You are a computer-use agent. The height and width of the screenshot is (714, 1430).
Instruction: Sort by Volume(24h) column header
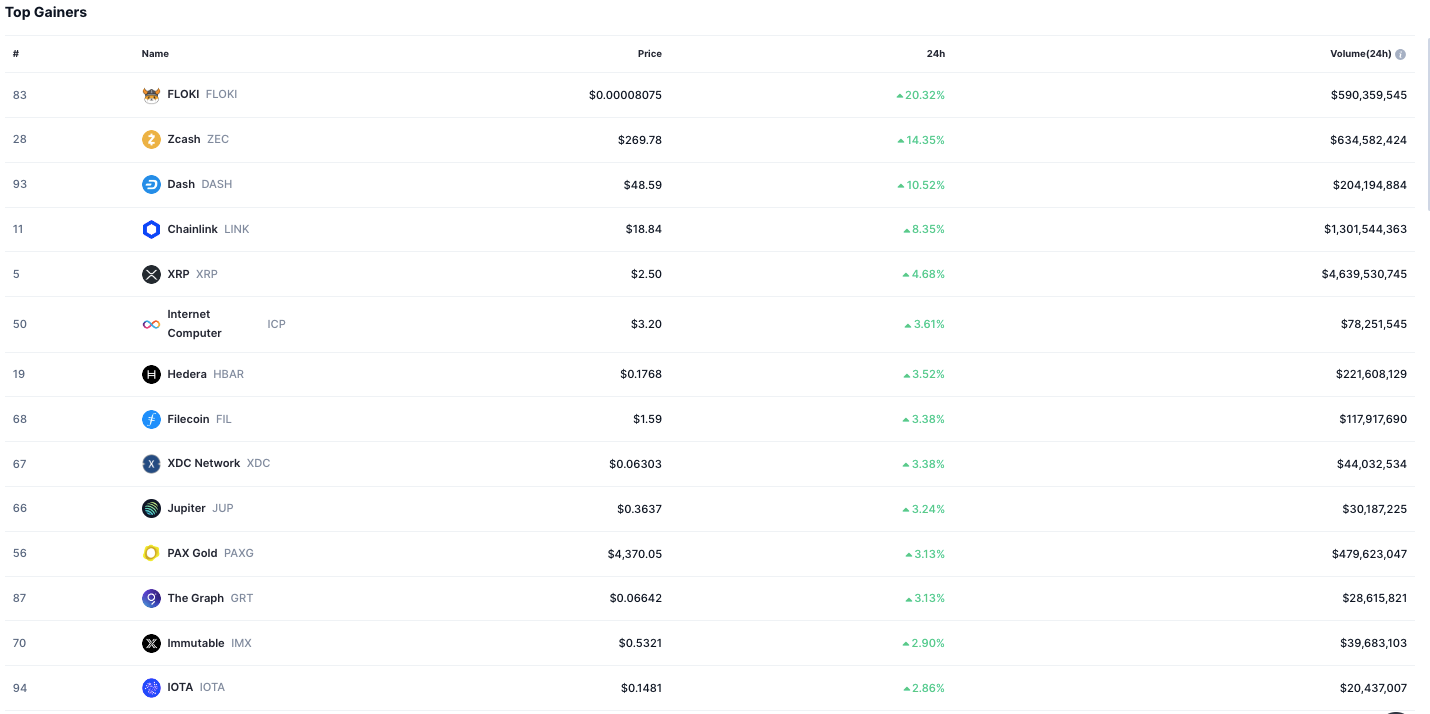click(x=1360, y=54)
